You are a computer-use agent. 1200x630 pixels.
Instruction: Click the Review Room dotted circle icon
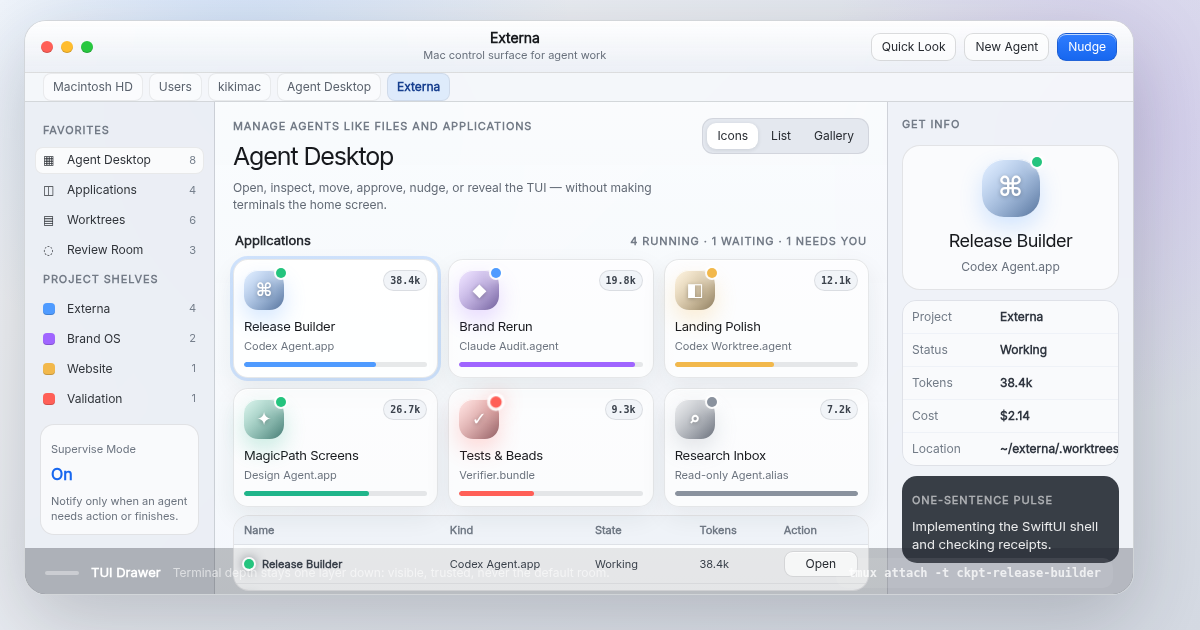(49, 250)
